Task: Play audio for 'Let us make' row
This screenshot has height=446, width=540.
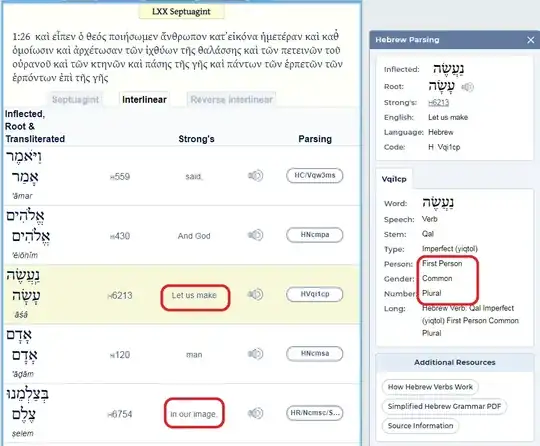Action: (x=256, y=295)
